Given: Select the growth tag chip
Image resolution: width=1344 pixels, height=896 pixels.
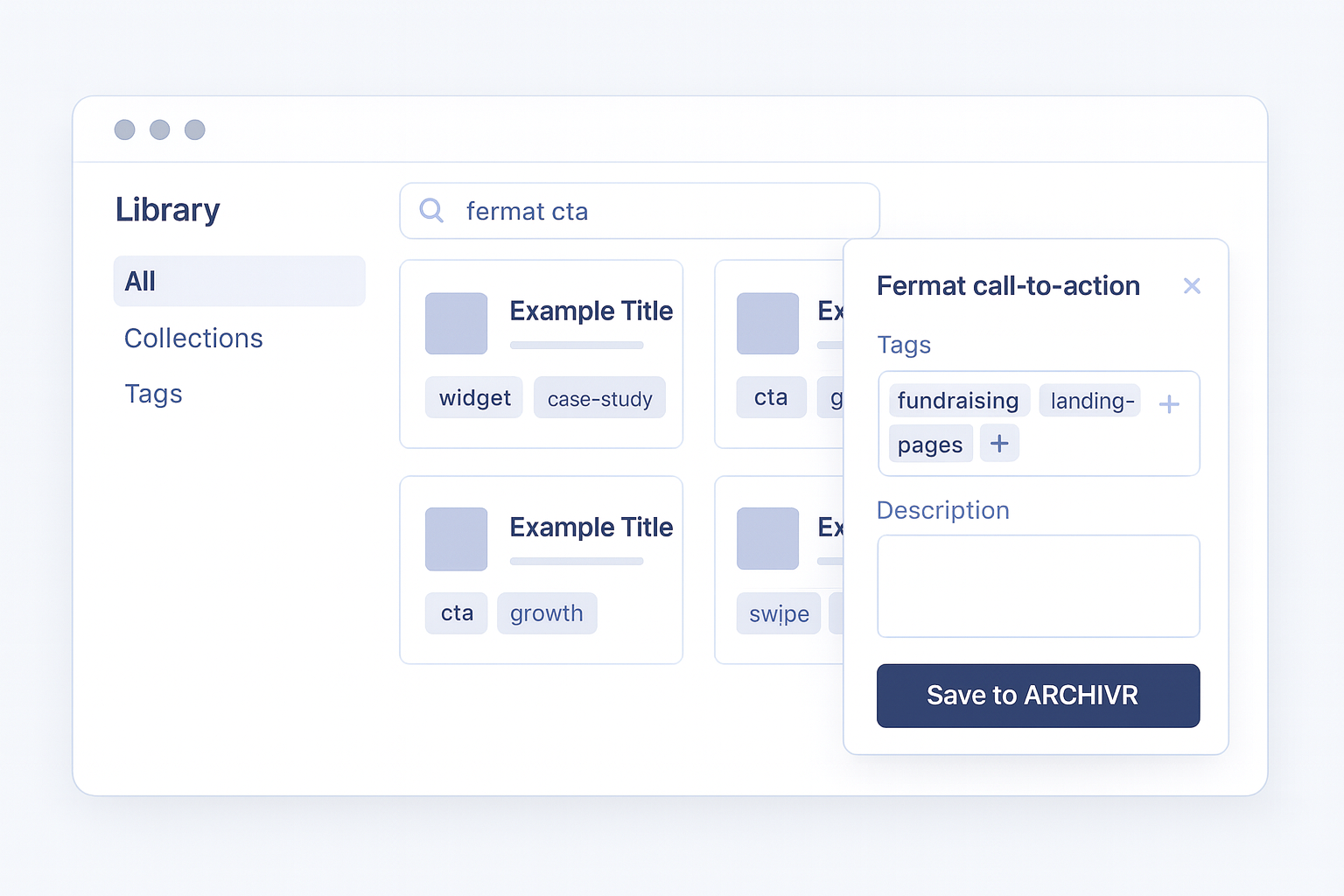Looking at the screenshot, I should [546, 613].
